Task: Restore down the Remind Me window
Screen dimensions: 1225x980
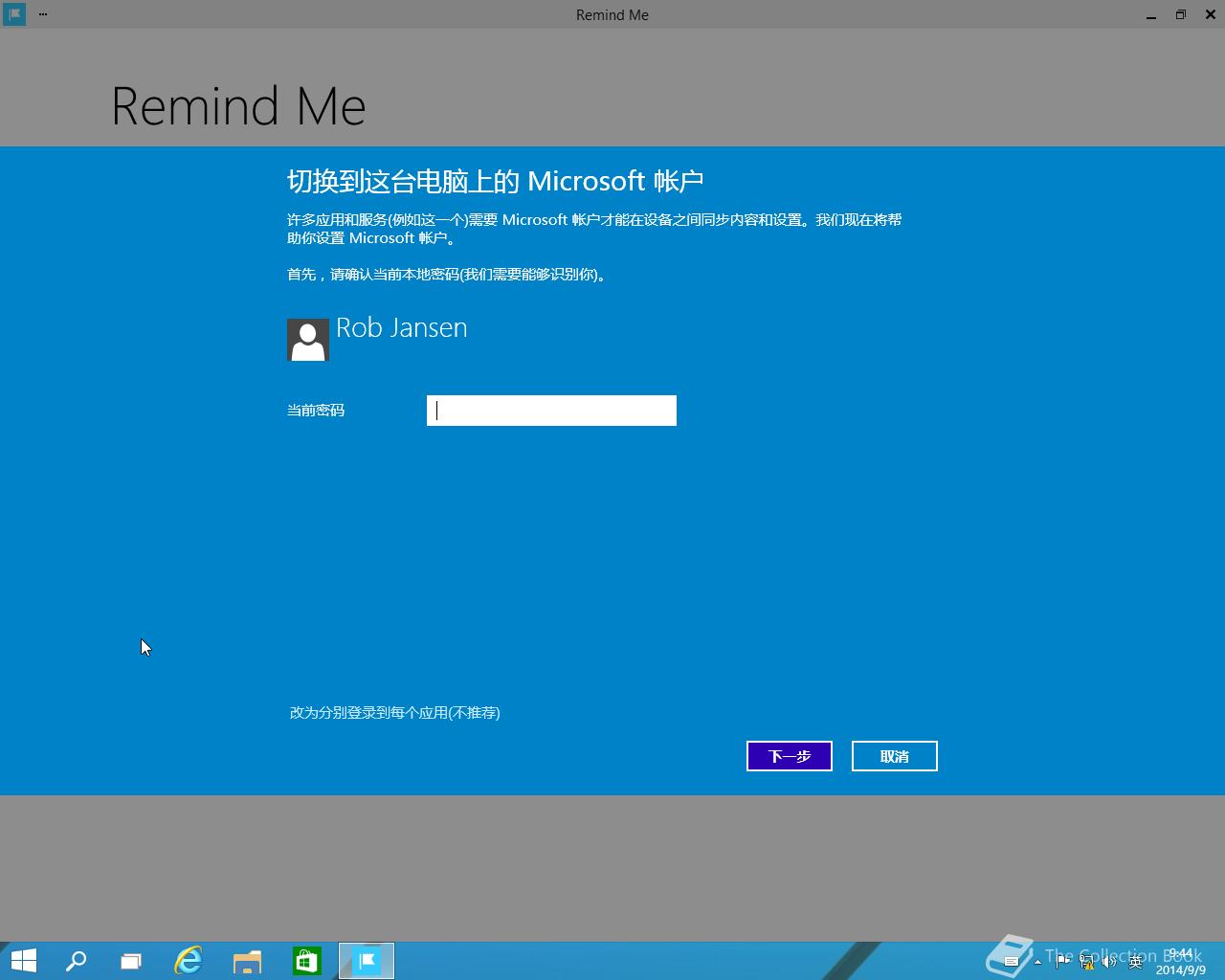Action: click(x=1181, y=14)
